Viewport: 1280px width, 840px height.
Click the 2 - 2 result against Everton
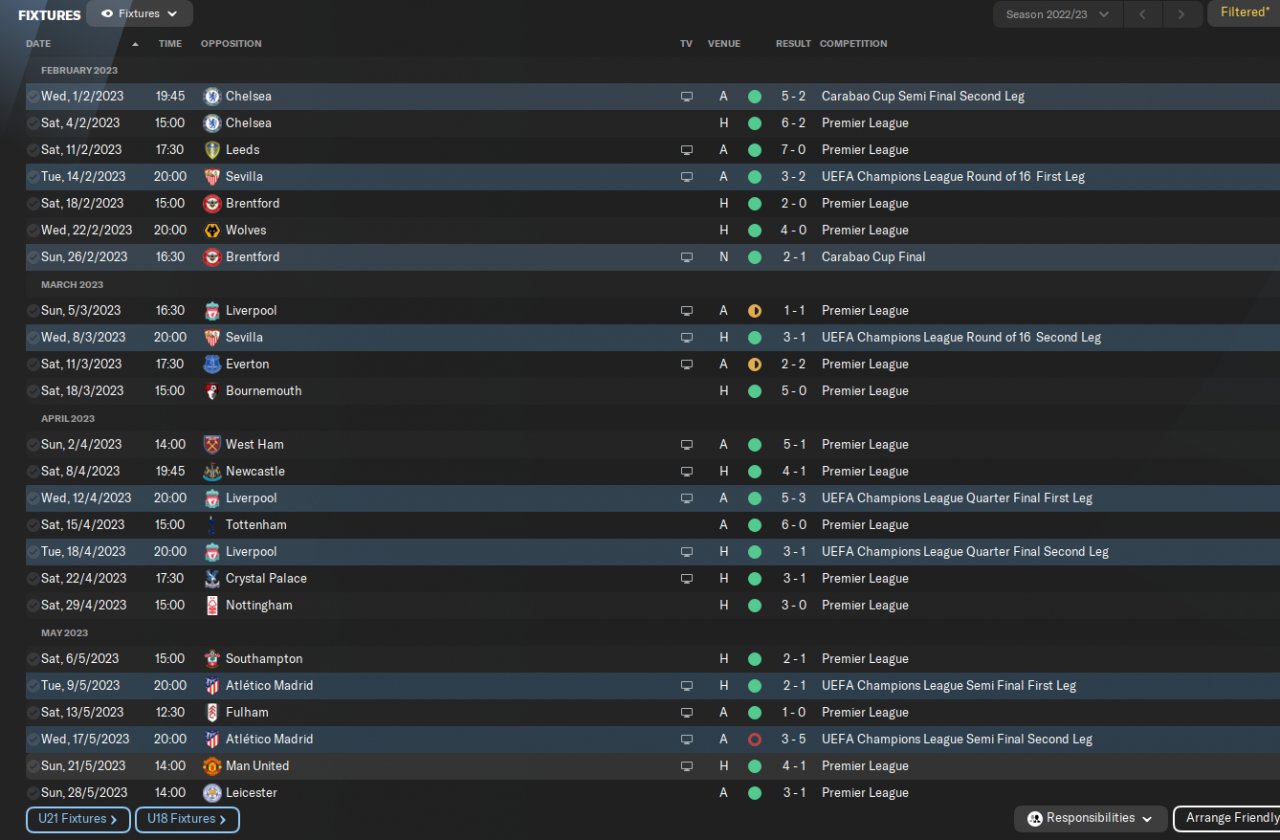(793, 364)
